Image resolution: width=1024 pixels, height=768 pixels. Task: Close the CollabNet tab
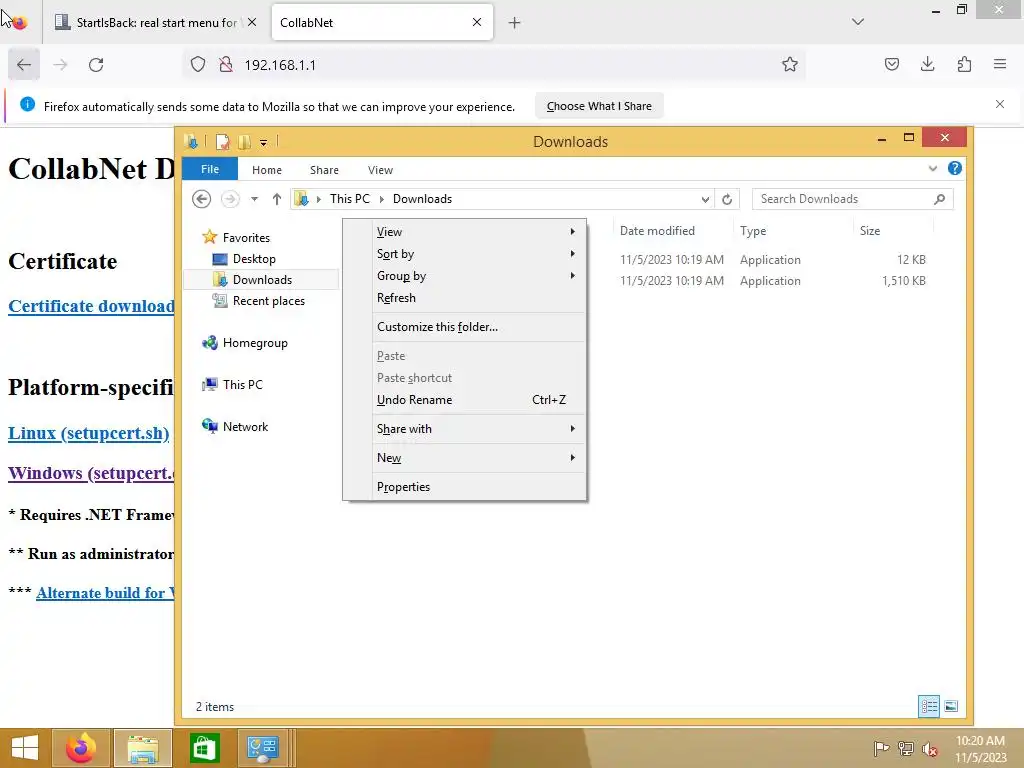click(x=477, y=22)
